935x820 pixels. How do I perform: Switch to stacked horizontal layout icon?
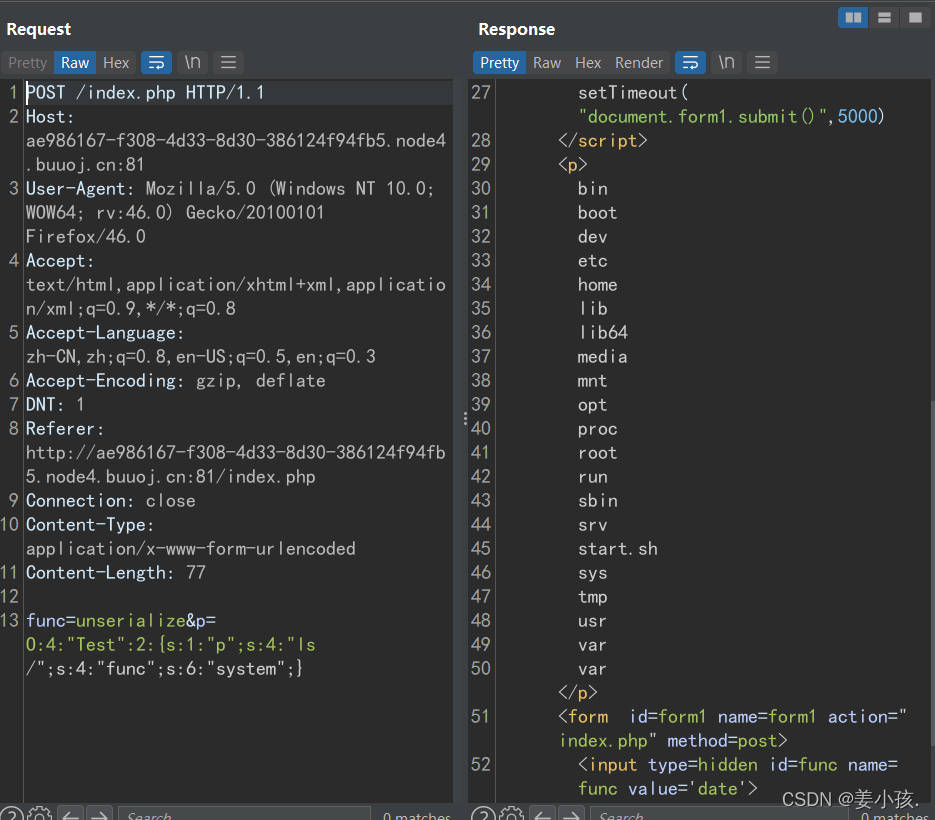pos(884,18)
